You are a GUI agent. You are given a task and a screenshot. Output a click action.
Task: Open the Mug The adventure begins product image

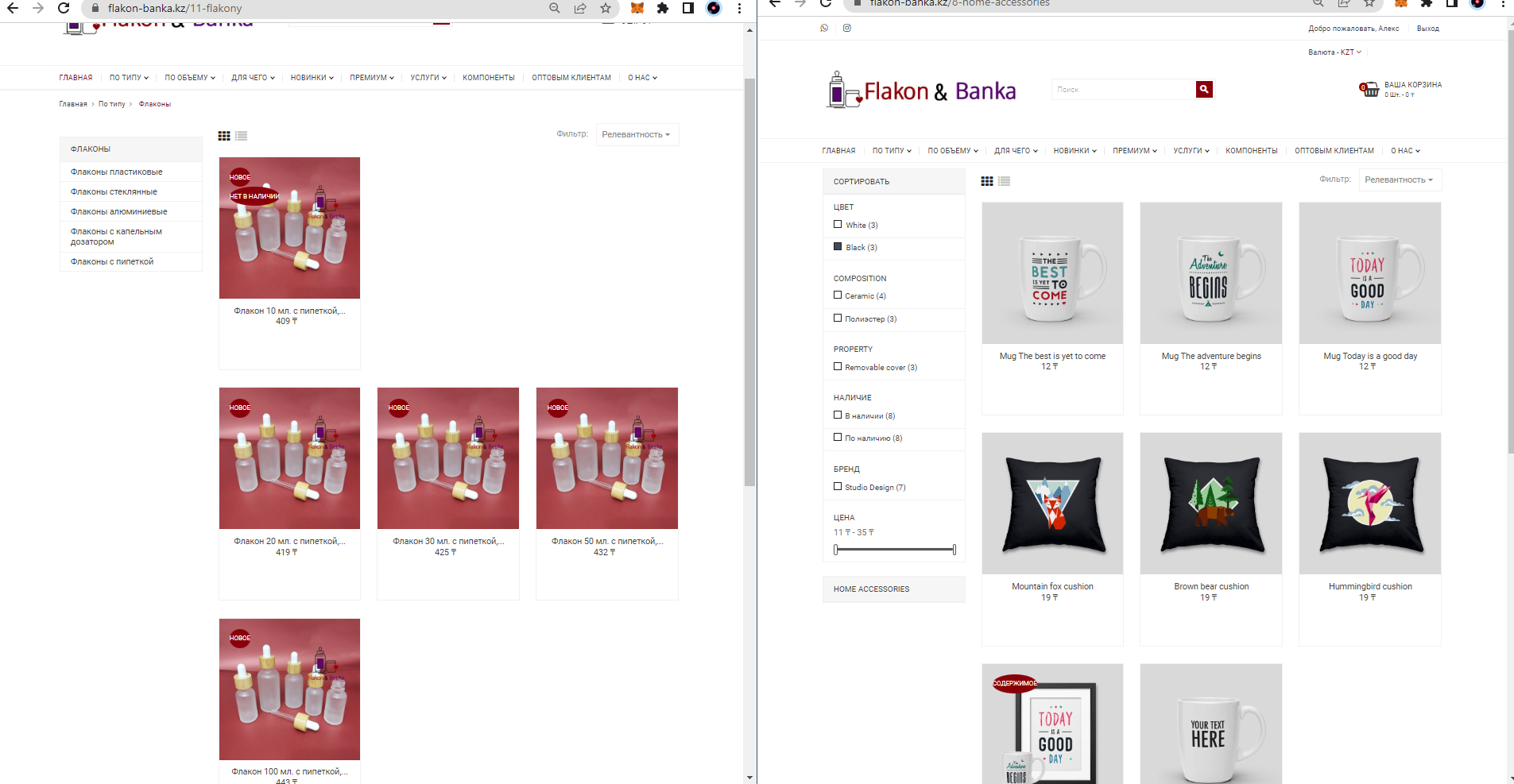point(1211,273)
